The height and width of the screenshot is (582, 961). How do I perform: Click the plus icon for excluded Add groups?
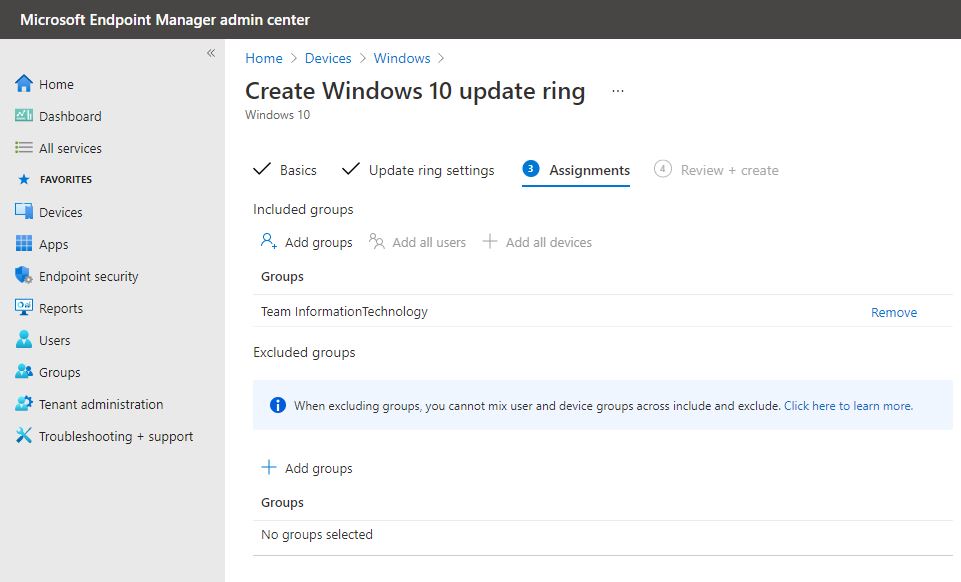point(268,467)
